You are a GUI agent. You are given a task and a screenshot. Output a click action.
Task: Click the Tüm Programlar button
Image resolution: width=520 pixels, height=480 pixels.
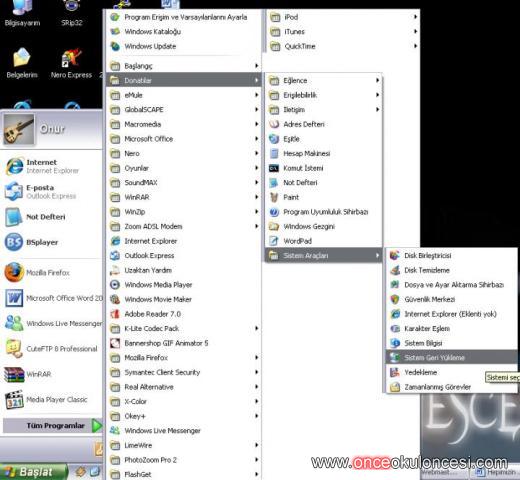click(x=53, y=426)
